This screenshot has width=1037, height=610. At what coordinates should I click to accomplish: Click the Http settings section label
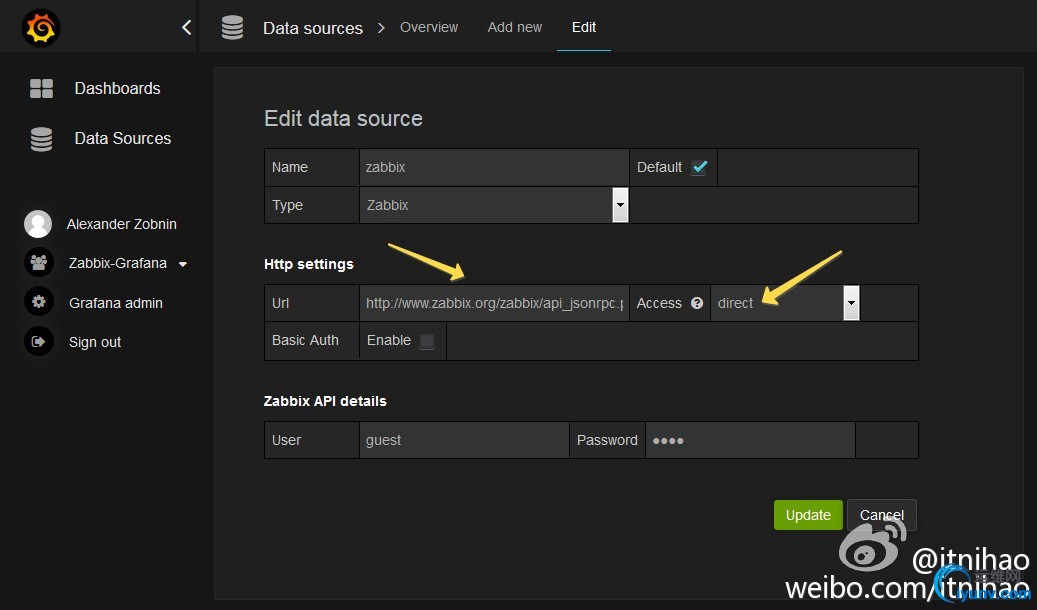pyautogui.click(x=309, y=264)
